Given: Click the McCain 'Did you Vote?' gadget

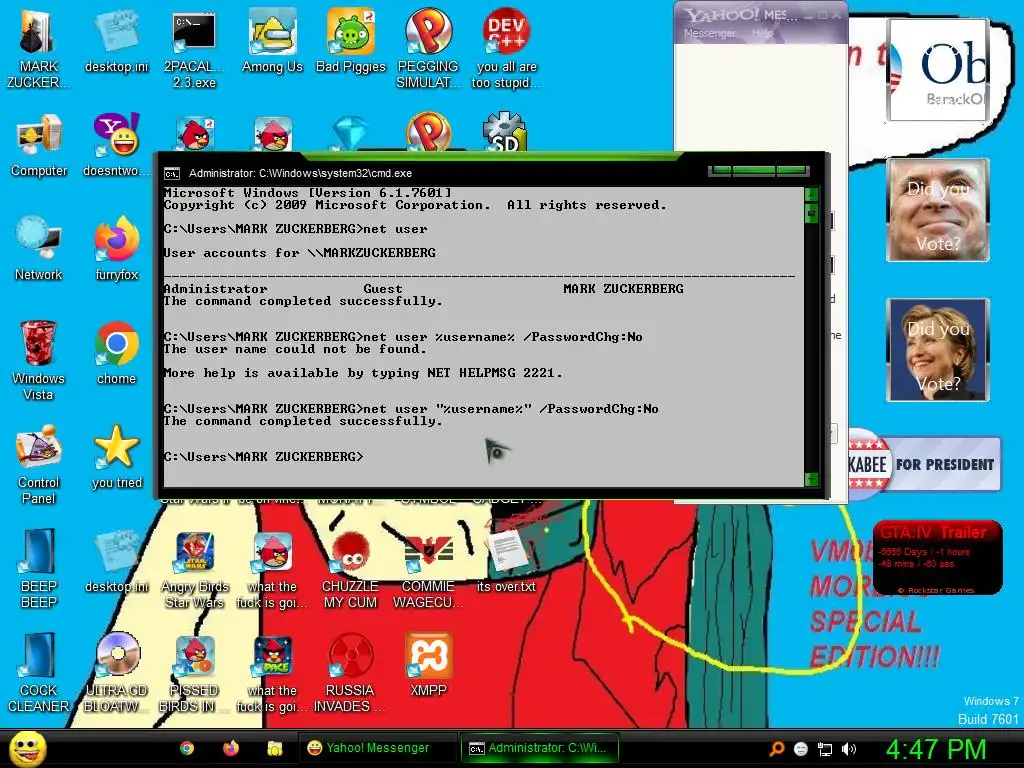Looking at the screenshot, I should click(938, 210).
